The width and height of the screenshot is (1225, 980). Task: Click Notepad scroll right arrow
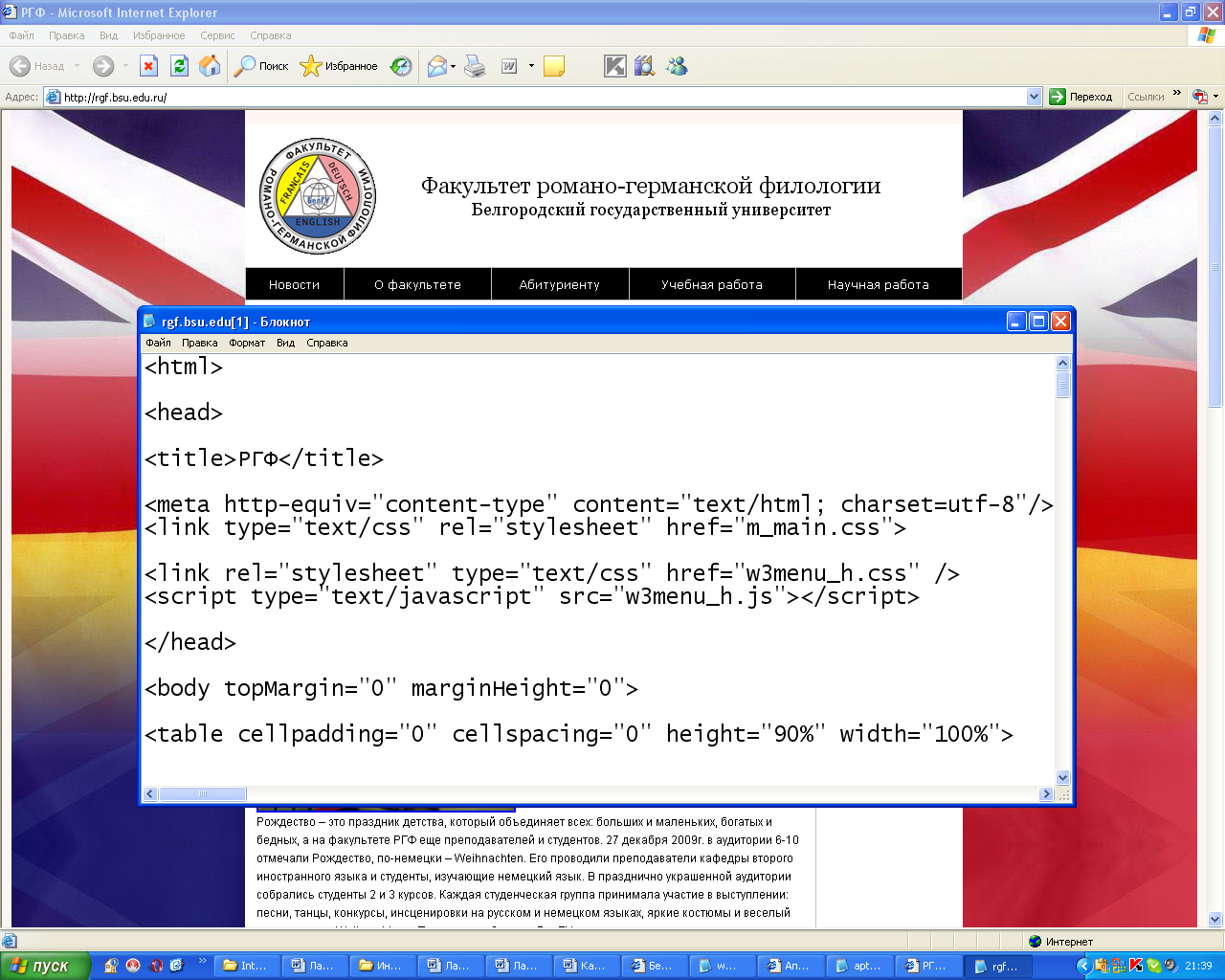tap(1045, 793)
